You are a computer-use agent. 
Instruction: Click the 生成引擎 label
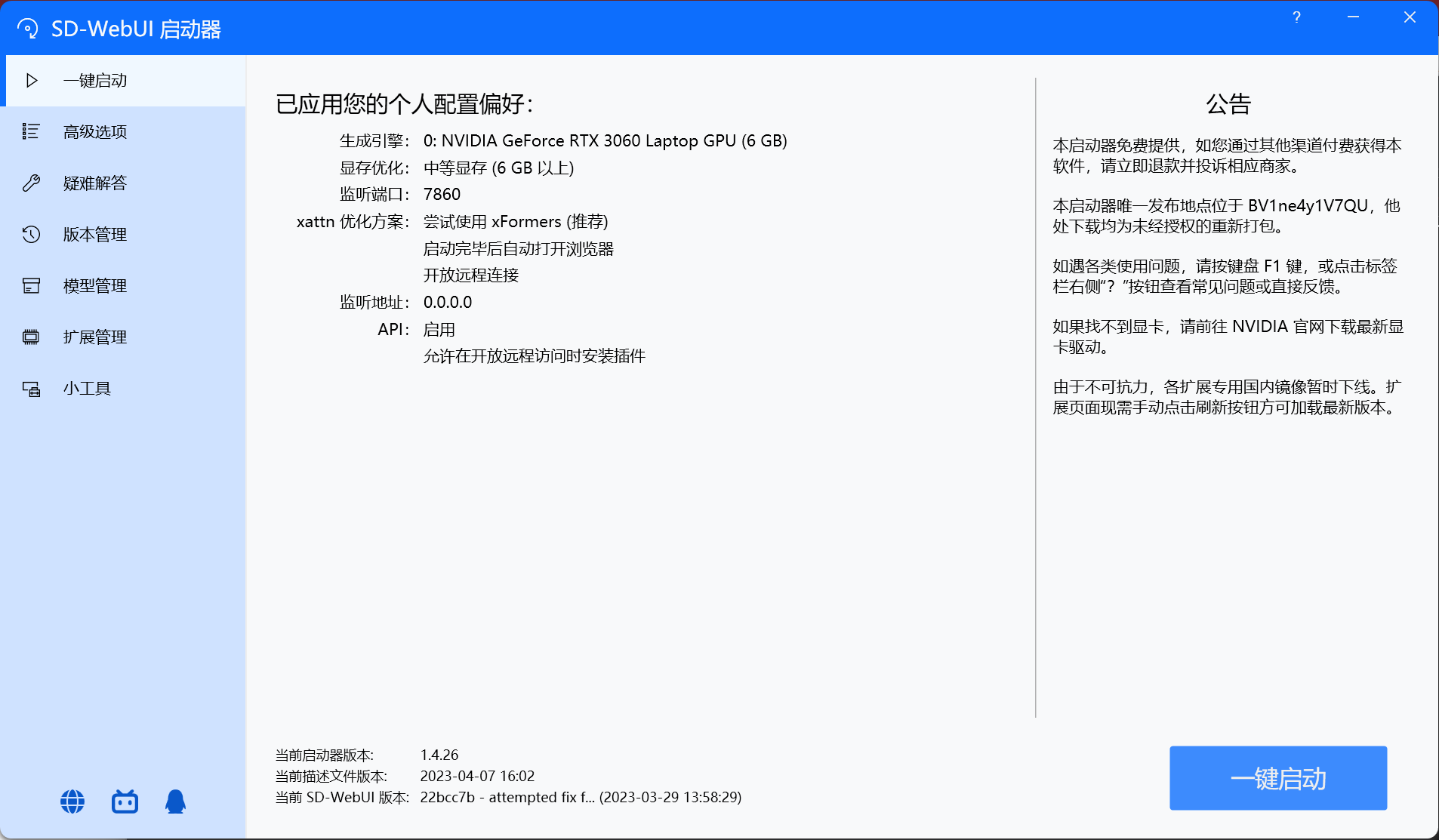(374, 141)
